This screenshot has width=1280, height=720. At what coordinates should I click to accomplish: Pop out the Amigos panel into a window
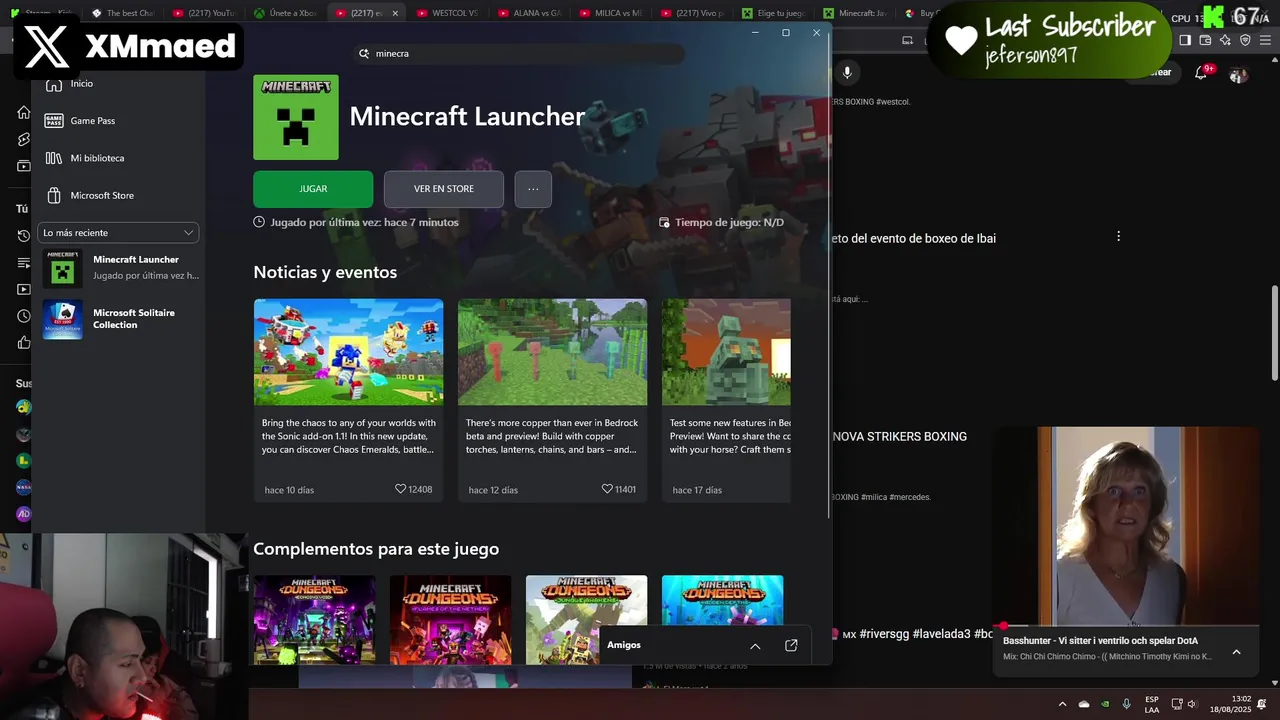[791, 646]
